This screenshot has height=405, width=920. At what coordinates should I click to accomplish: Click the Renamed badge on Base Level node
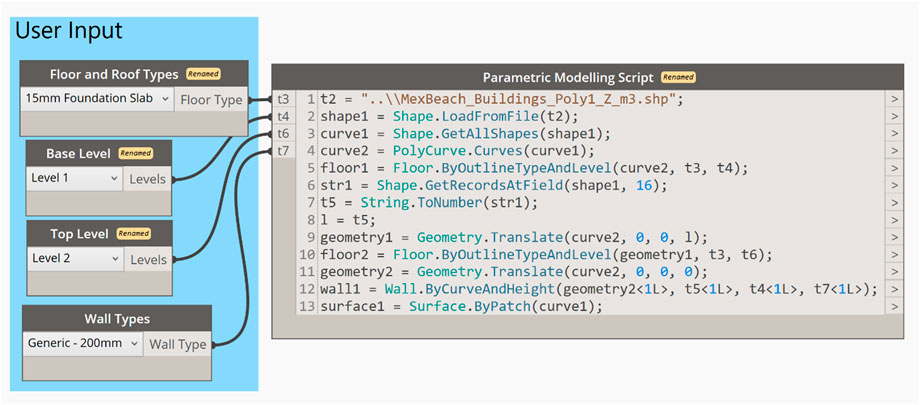133,153
